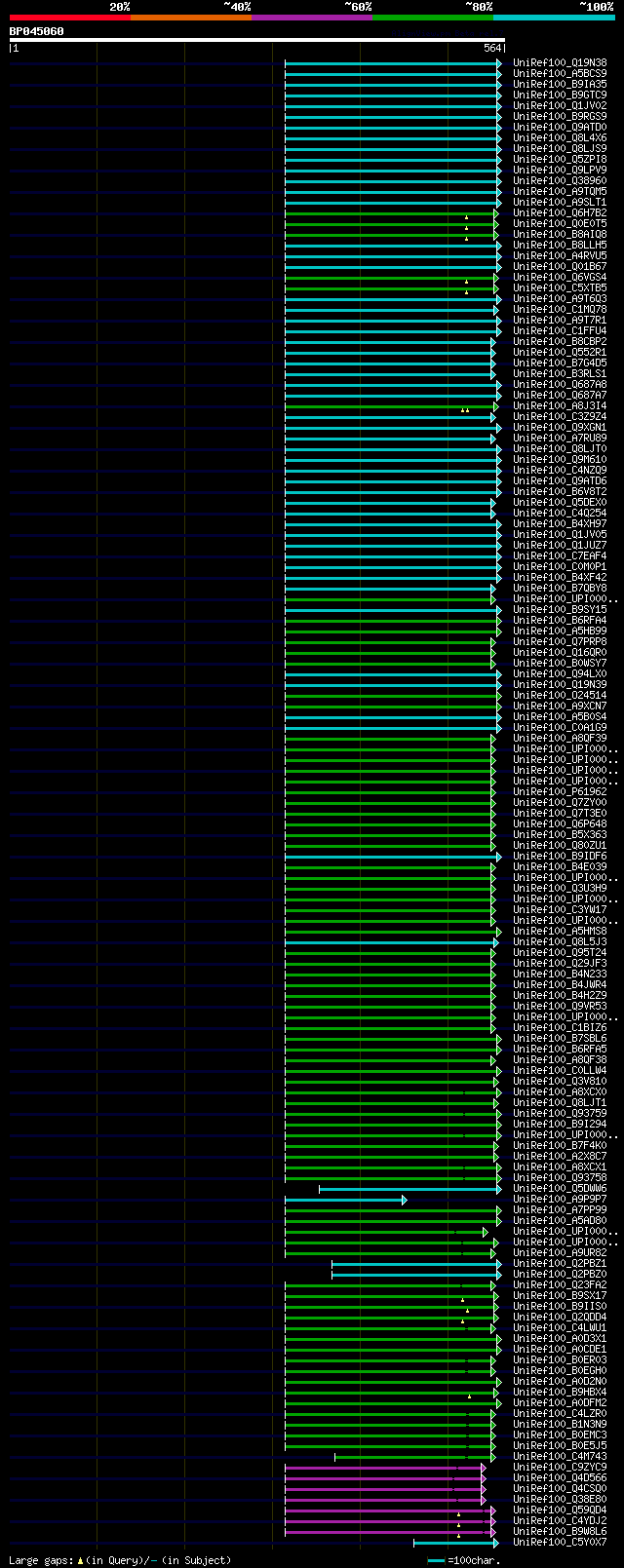Click label UniRef100_A8J3I4
Screen dimensions: 624x1568
click(x=560, y=406)
